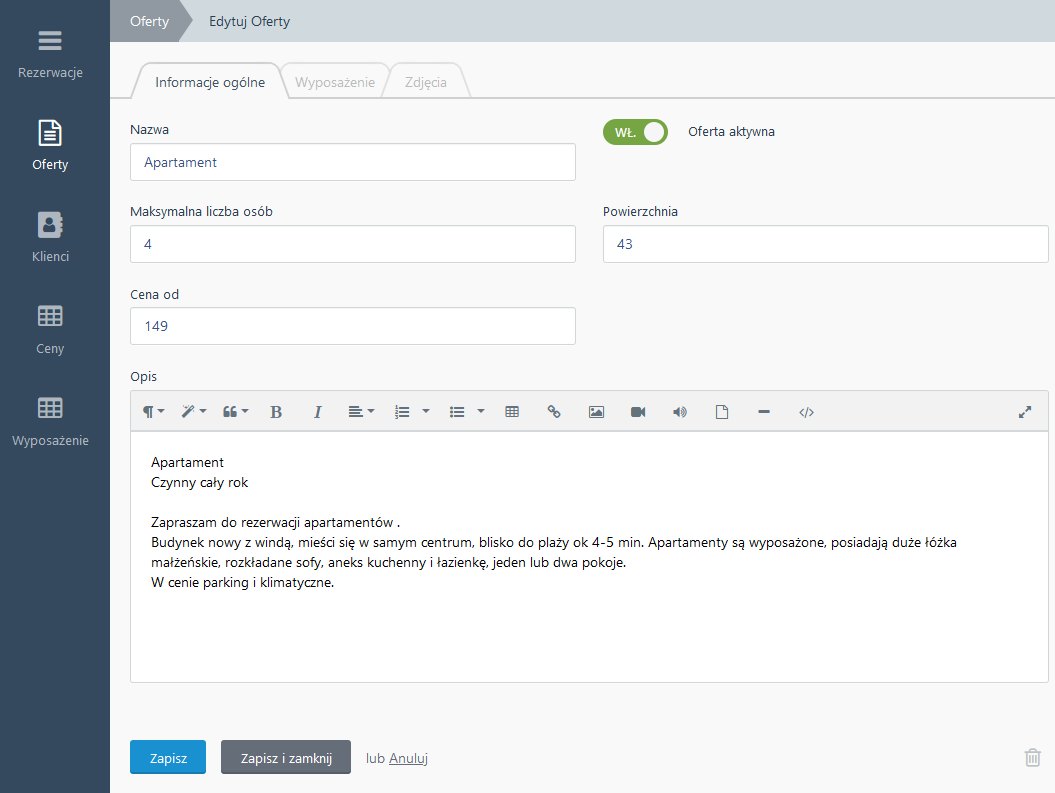
Task: Toggle the Oferta aktywna switch
Action: click(635, 133)
